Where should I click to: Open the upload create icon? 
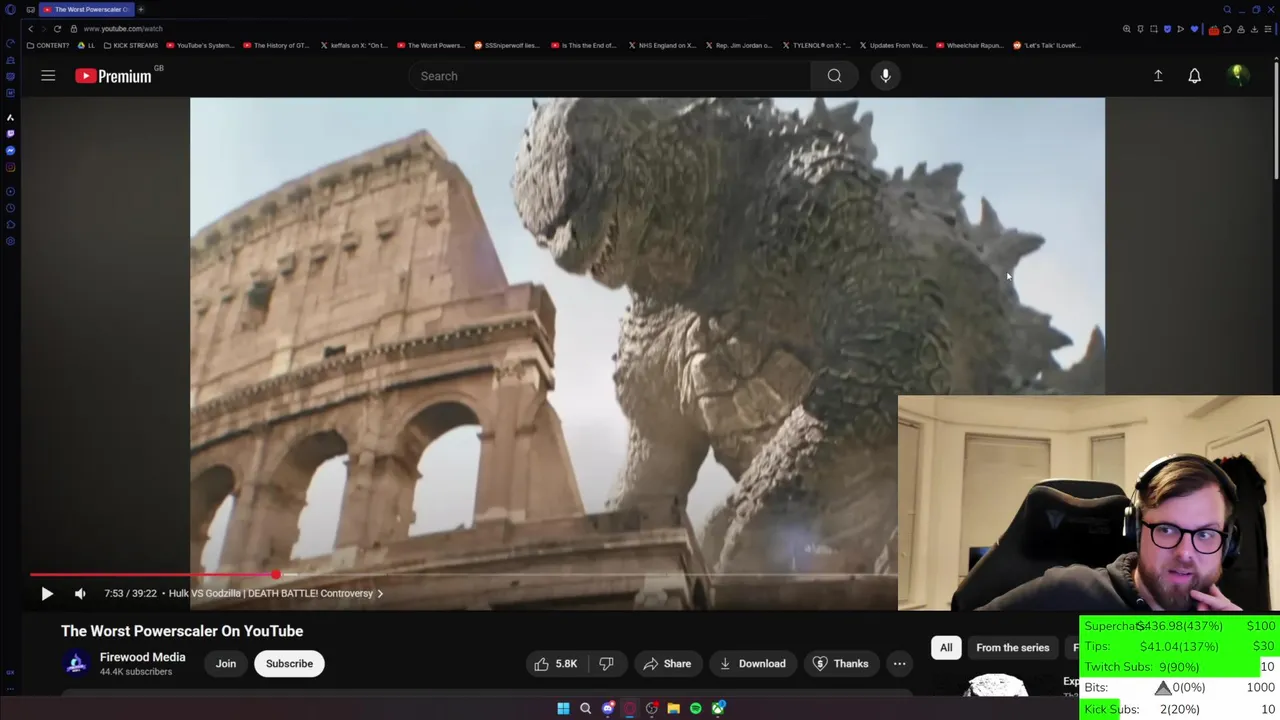coord(1158,76)
